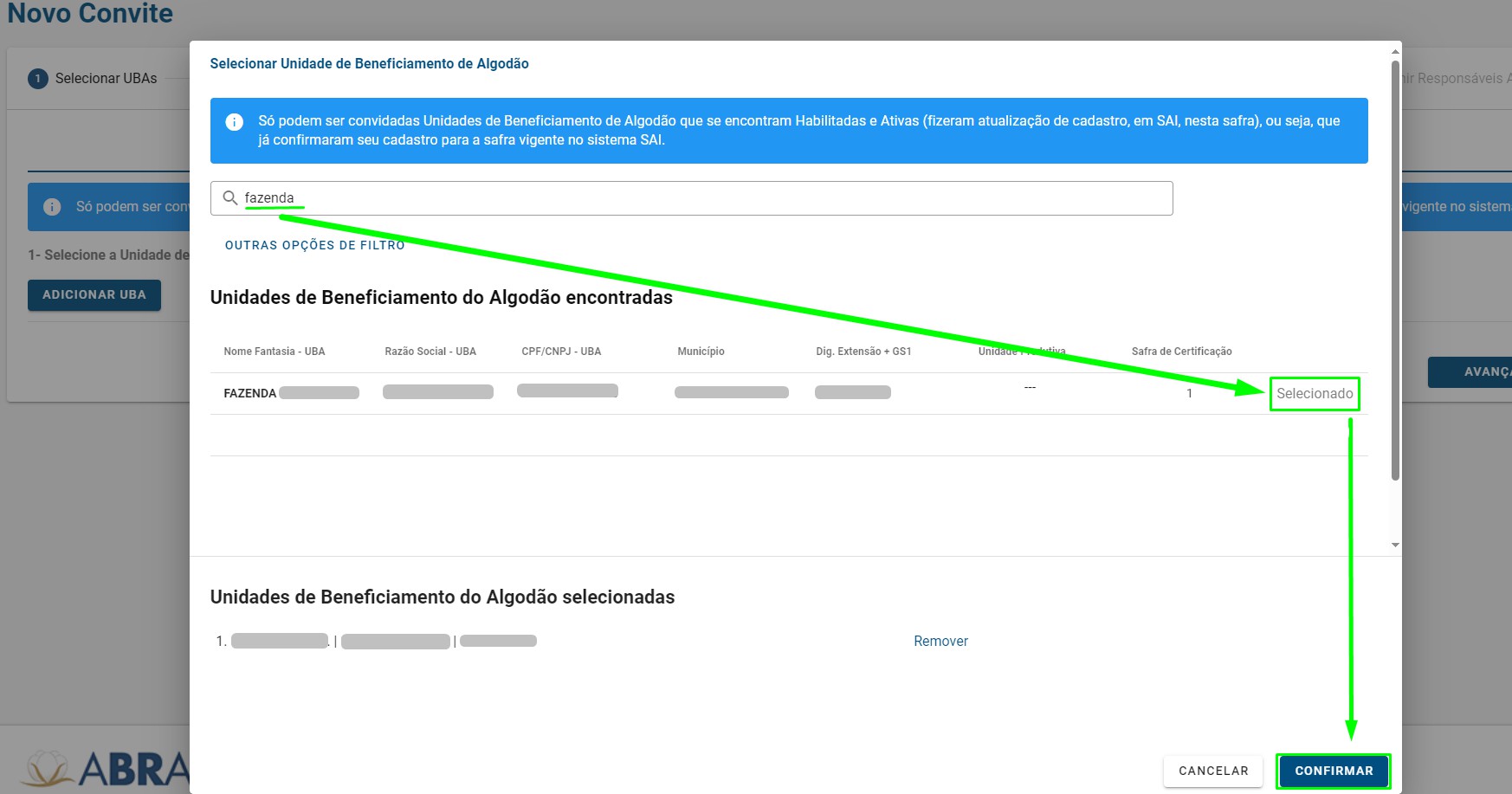Image resolution: width=1512 pixels, height=794 pixels.
Task: Click the dimmed info icon behind the dialog
Action: 52,207
